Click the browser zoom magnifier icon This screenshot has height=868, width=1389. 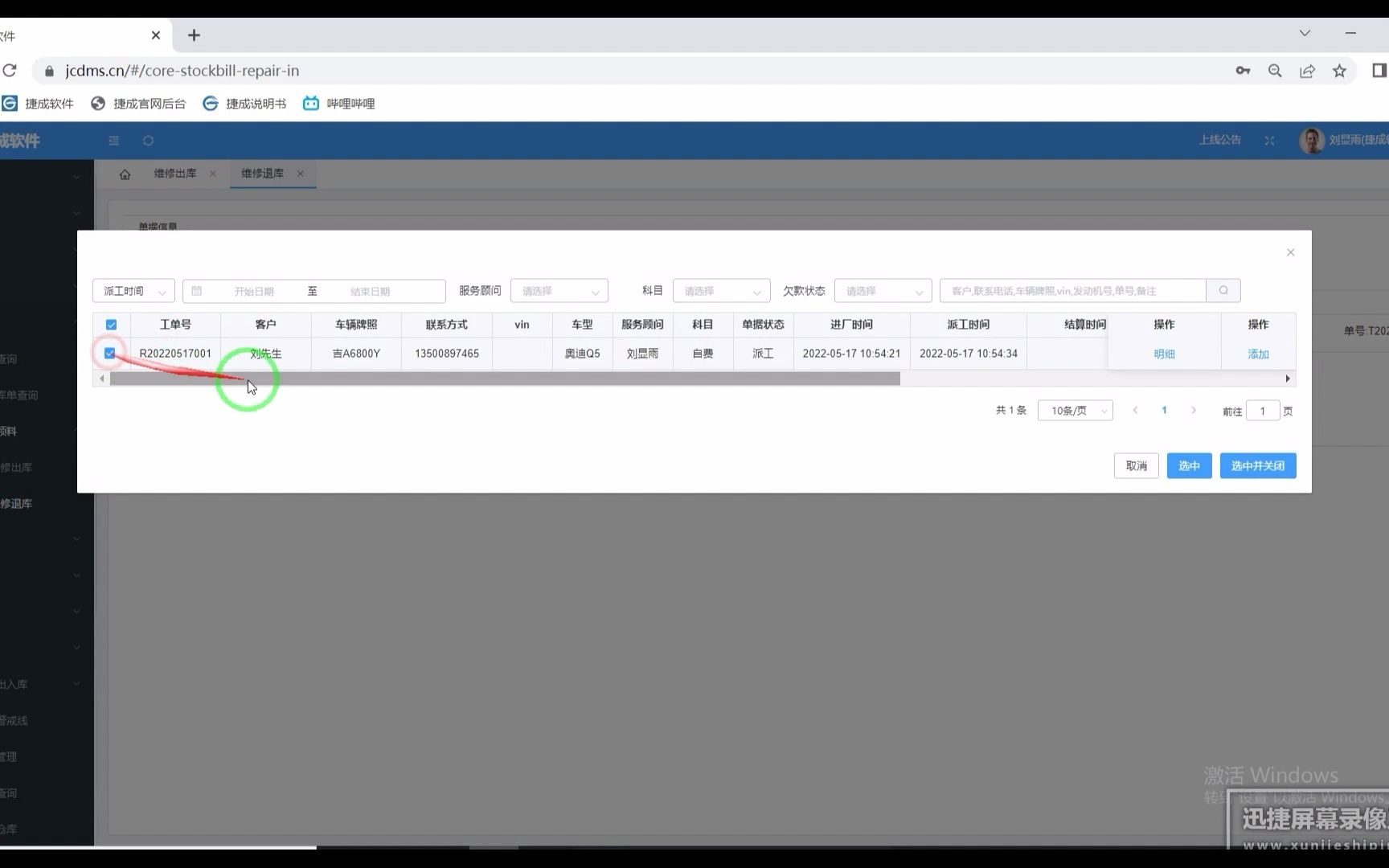(x=1275, y=71)
